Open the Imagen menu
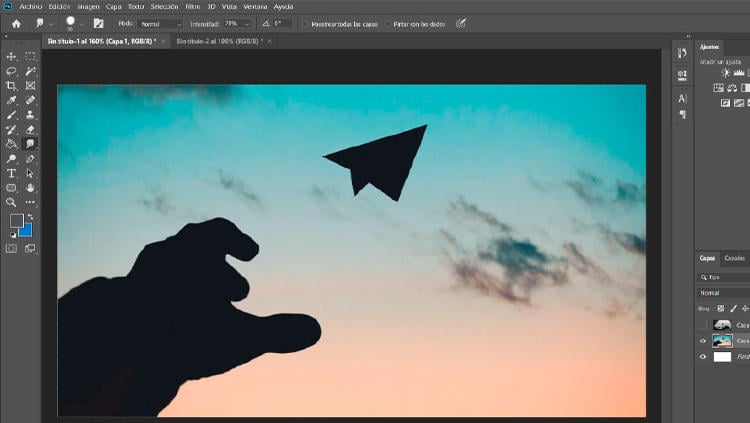The width and height of the screenshot is (750, 423). [88, 7]
